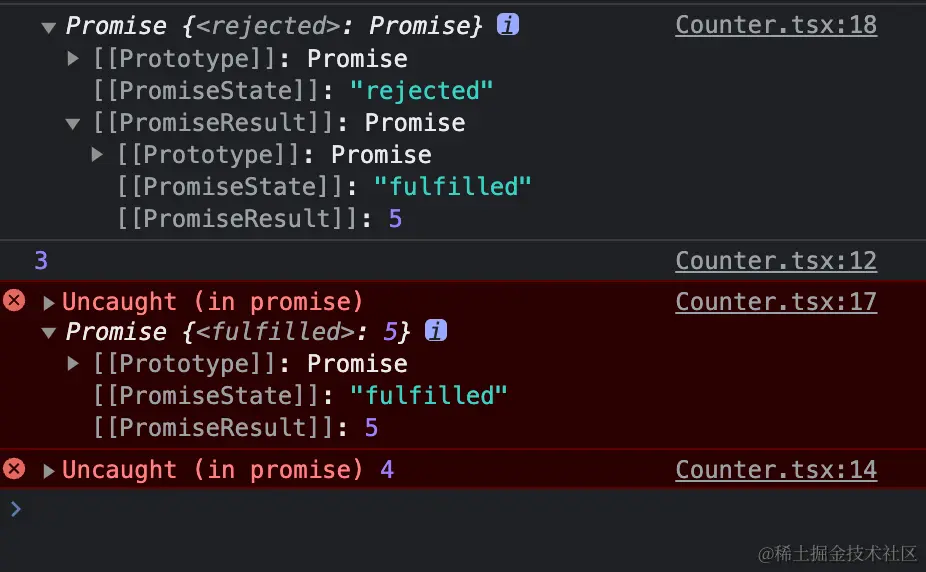Click the nested "fulfilled" PromiseState value
The image size is (926, 572).
(453, 187)
